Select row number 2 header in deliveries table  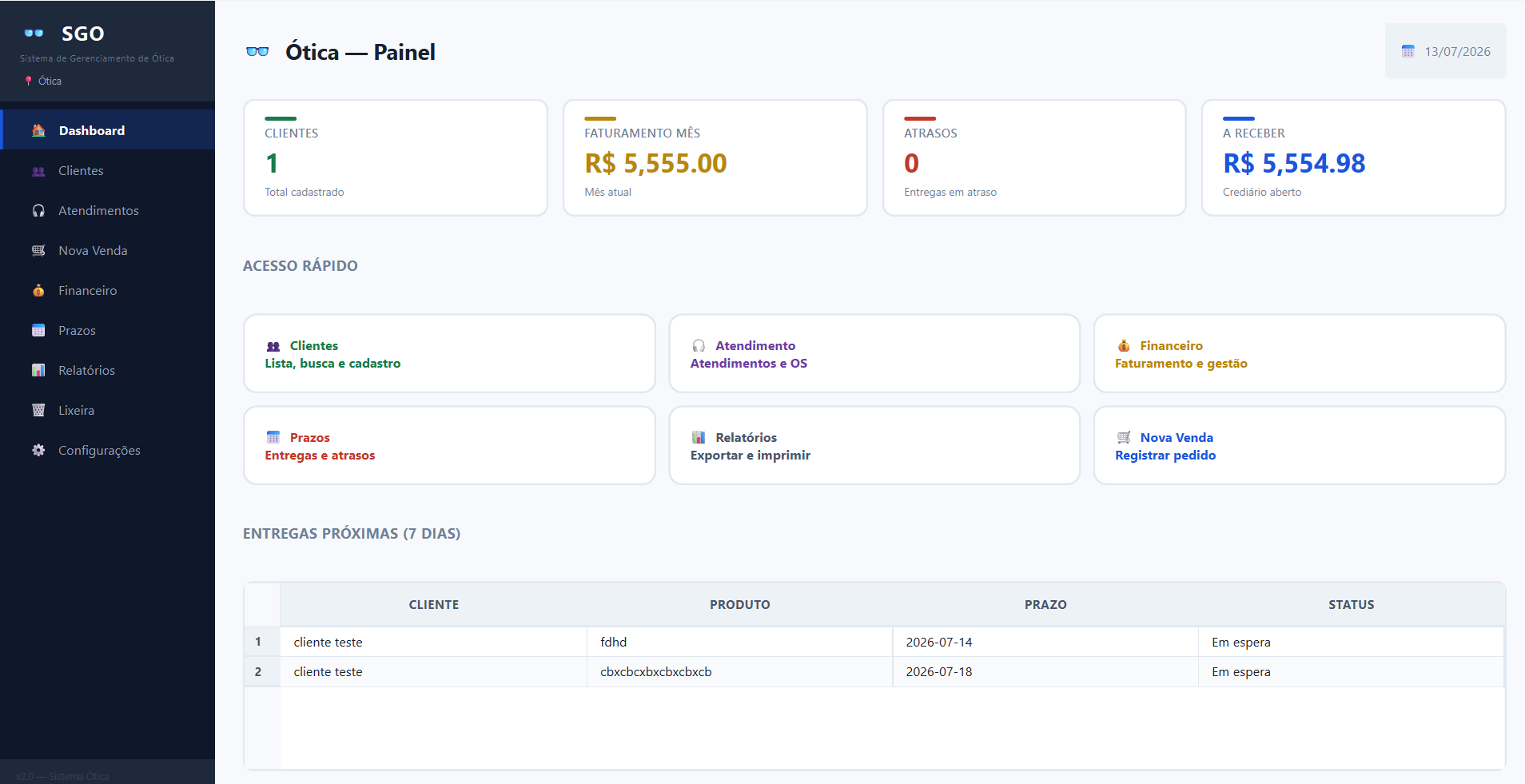pyautogui.click(x=261, y=672)
